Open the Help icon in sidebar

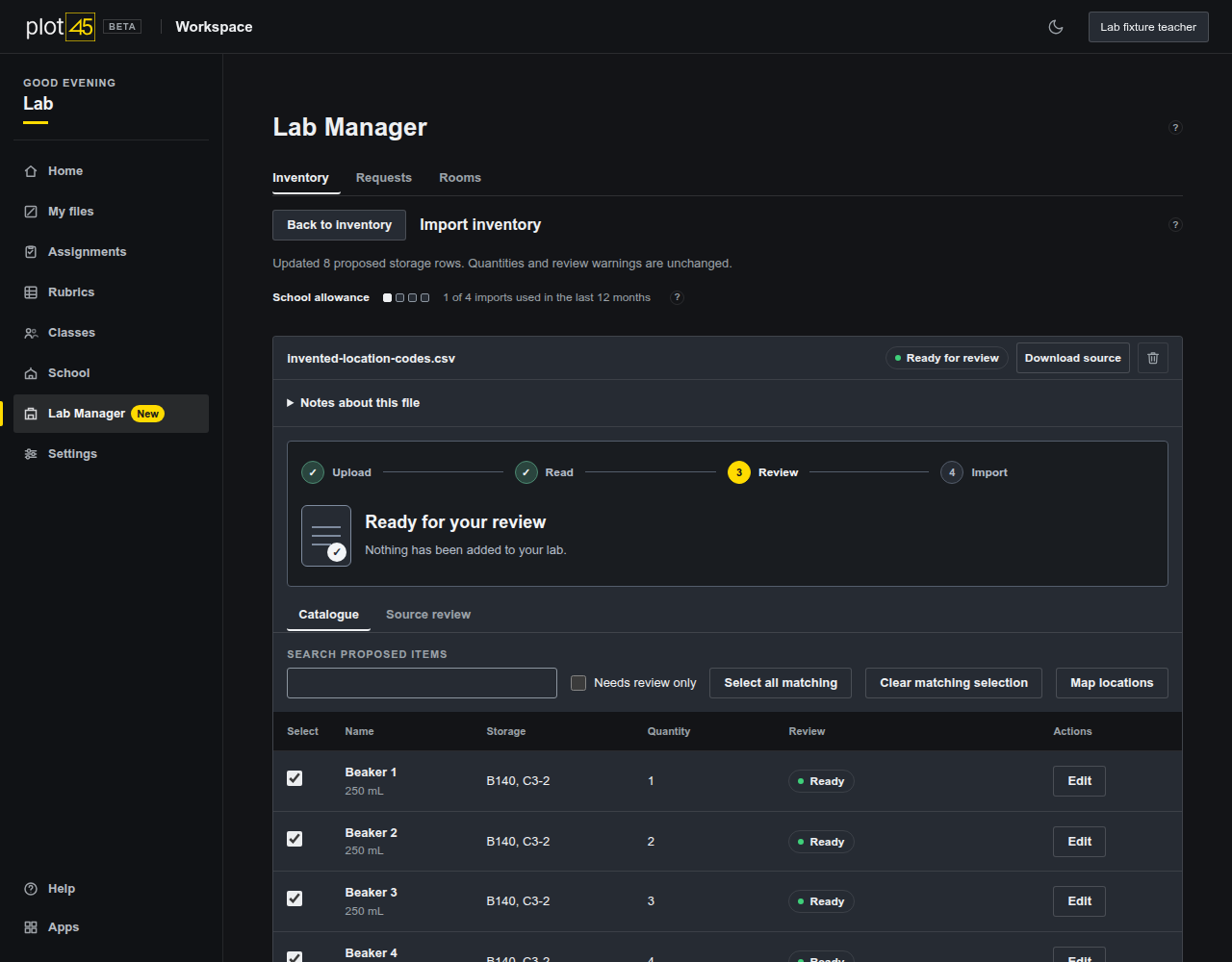pos(31,889)
